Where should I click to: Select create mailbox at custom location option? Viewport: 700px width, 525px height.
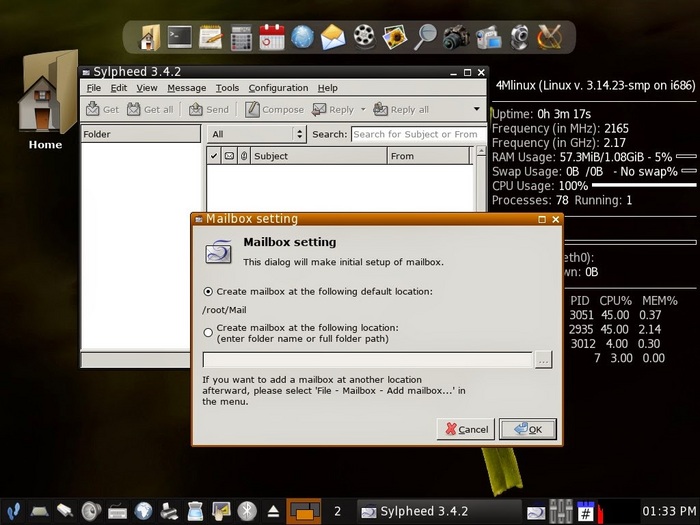pyautogui.click(x=208, y=332)
